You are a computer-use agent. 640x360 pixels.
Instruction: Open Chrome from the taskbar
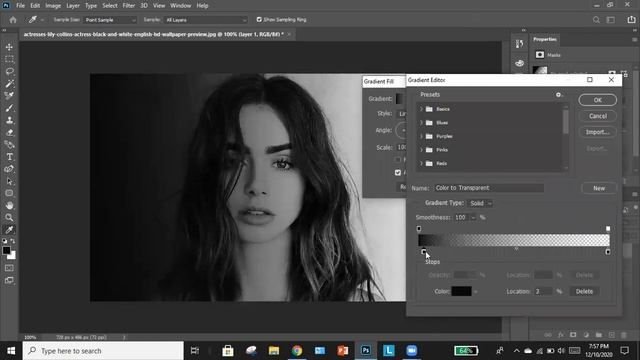(x=297, y=351)
